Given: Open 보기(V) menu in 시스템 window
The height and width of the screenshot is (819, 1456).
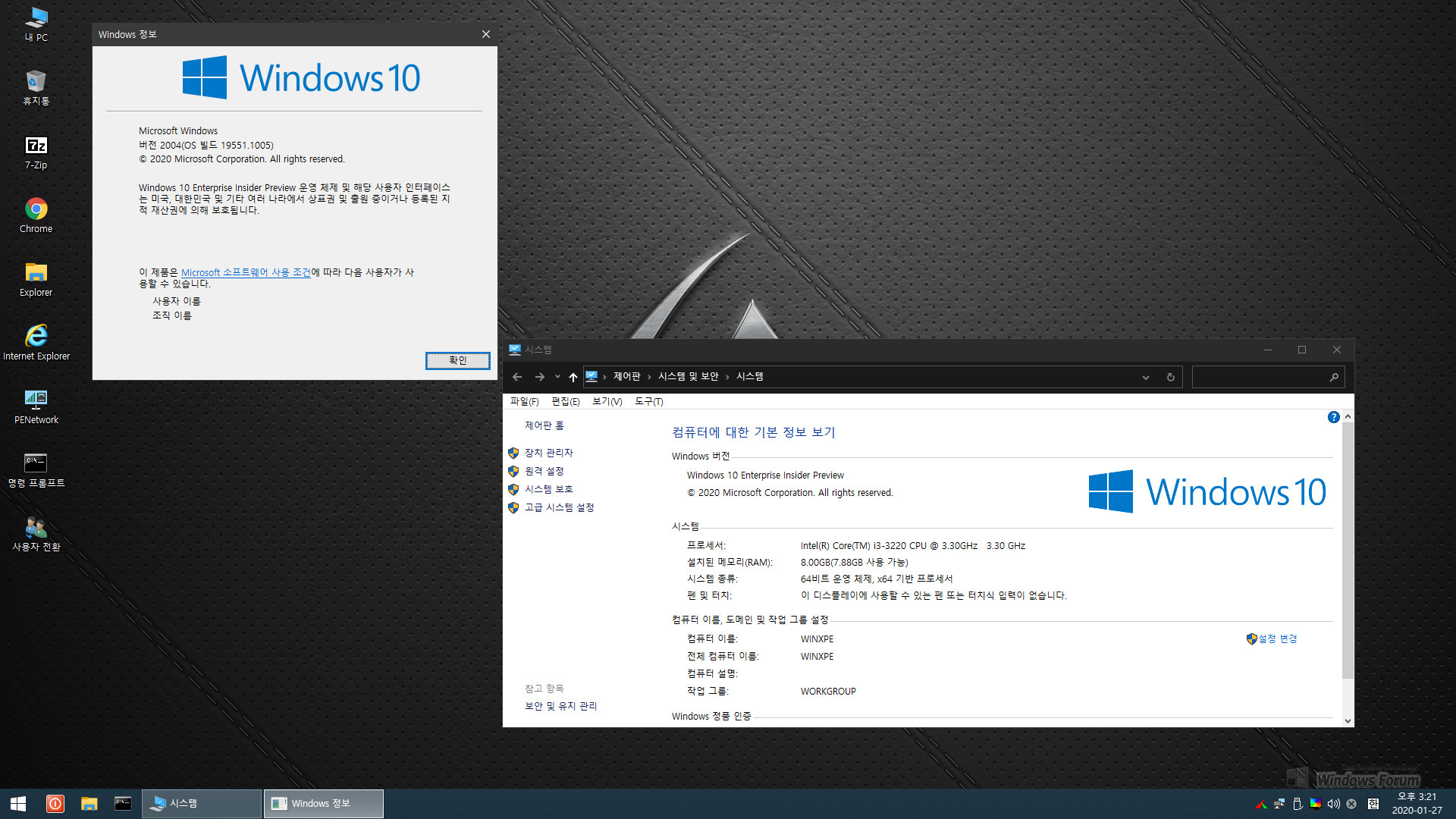Looking at the screenshot, I should coord(605,401).
